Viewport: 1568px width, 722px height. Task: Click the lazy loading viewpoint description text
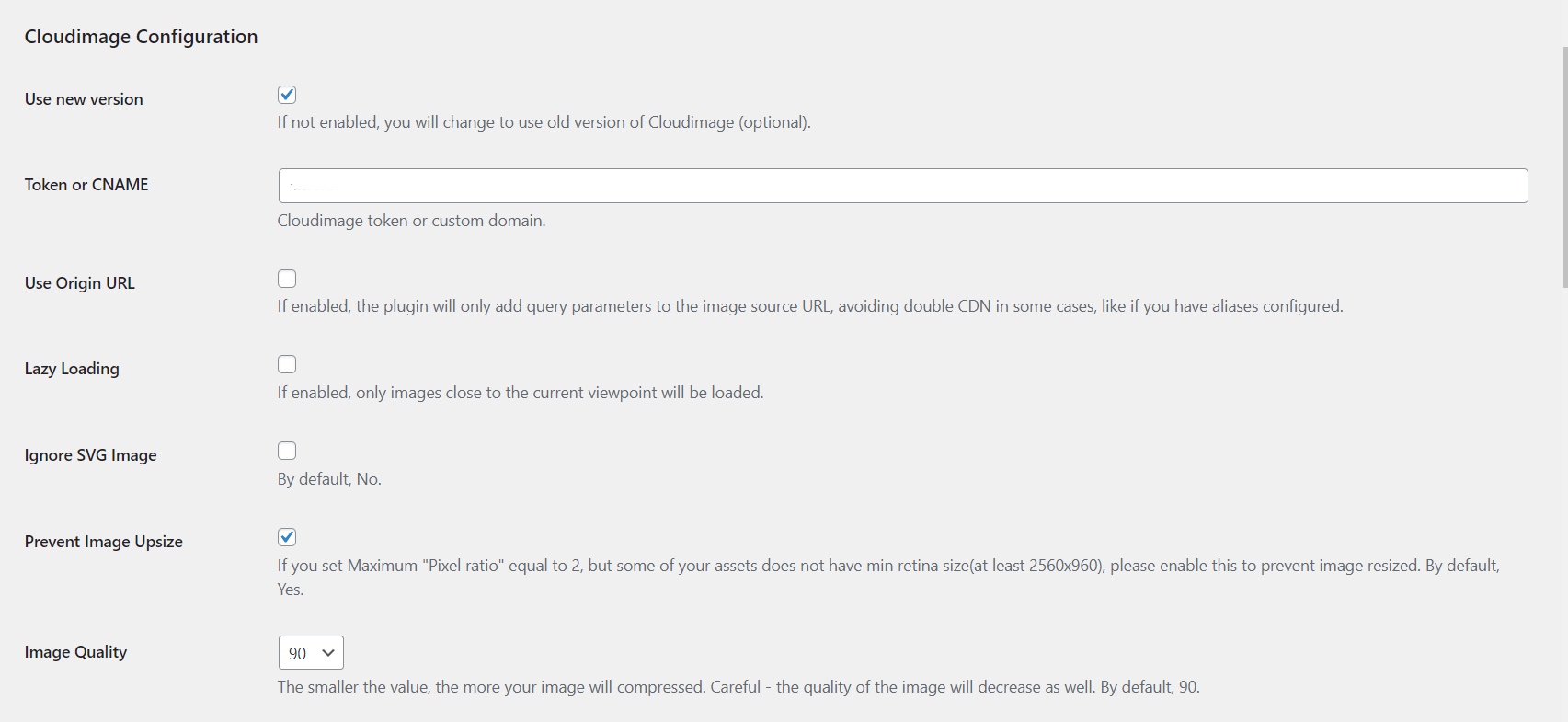521,393
